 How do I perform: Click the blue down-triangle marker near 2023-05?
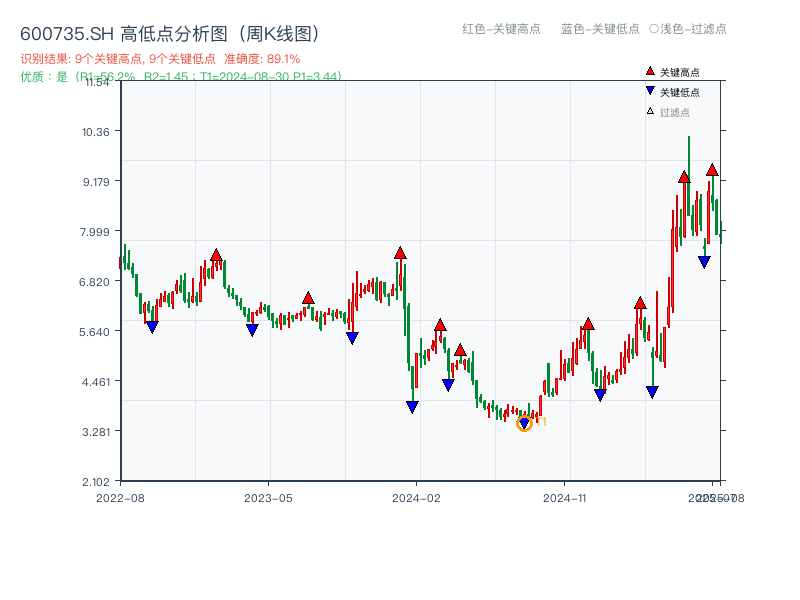point(250,328)
